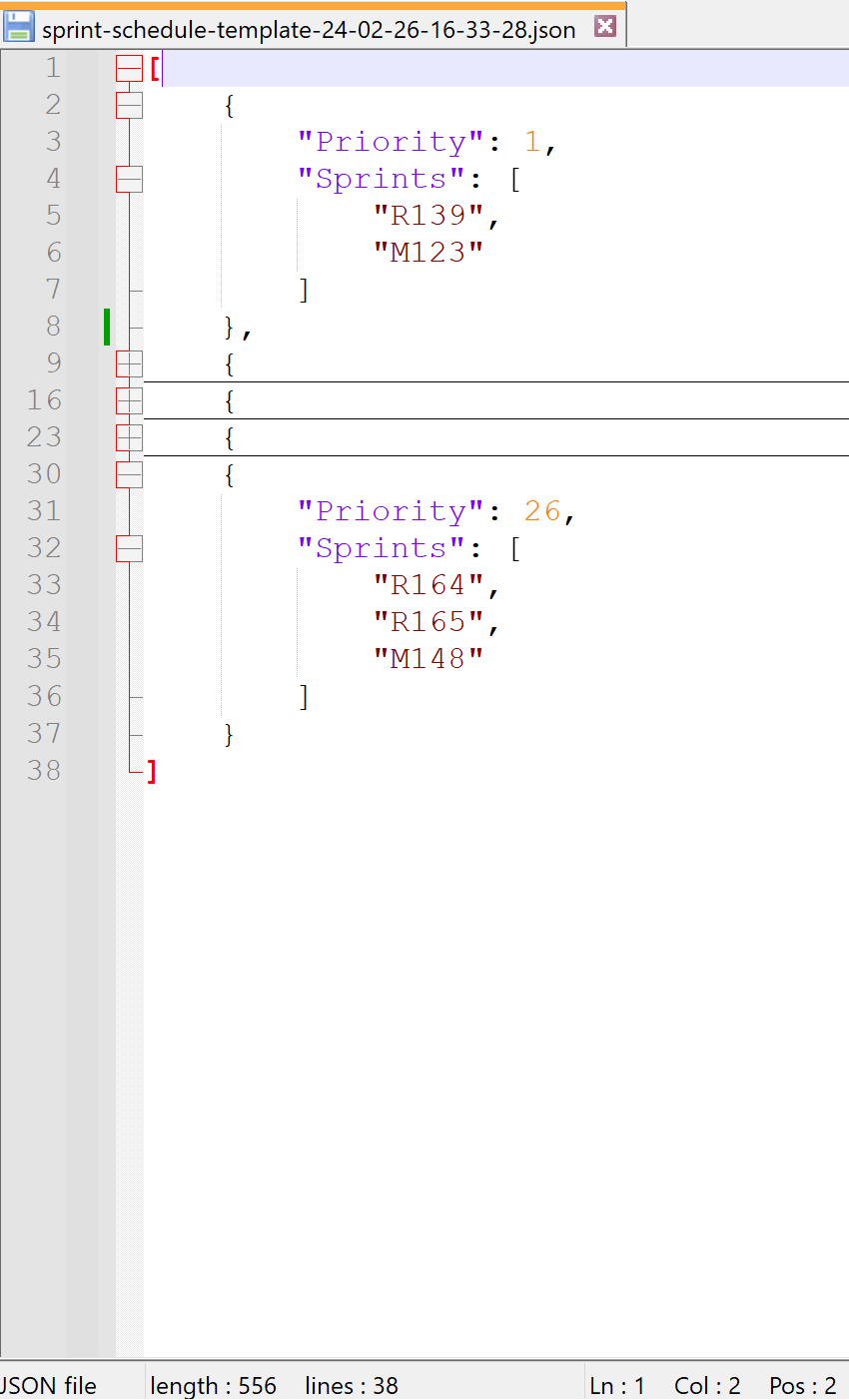Click the closing red bracket on line 38
Viewport: 849px width, 1400px height.
(x=152, y=771)
